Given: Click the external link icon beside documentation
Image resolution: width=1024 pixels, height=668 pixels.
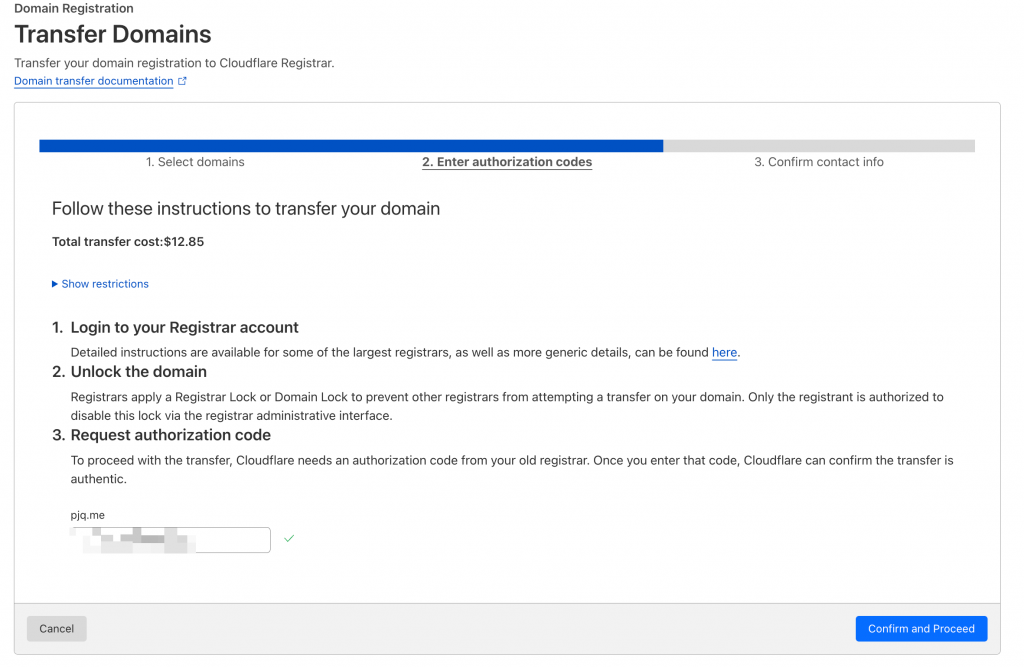Looking at the screenshot, I should pos(182,81).
